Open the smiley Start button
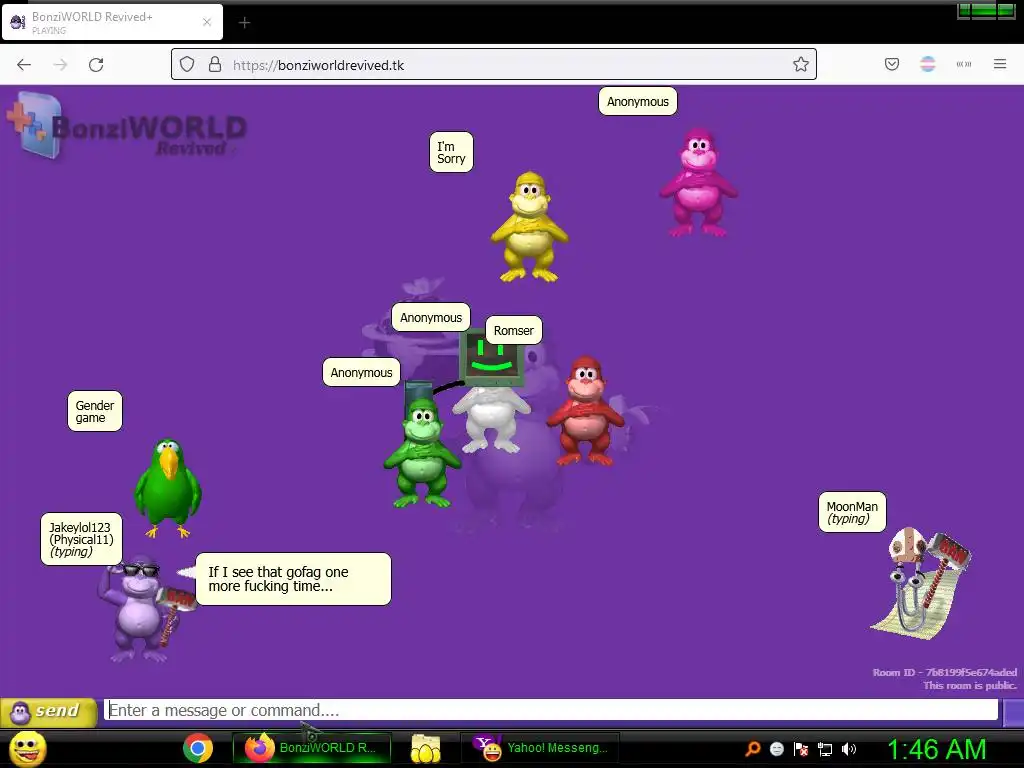 28,748
